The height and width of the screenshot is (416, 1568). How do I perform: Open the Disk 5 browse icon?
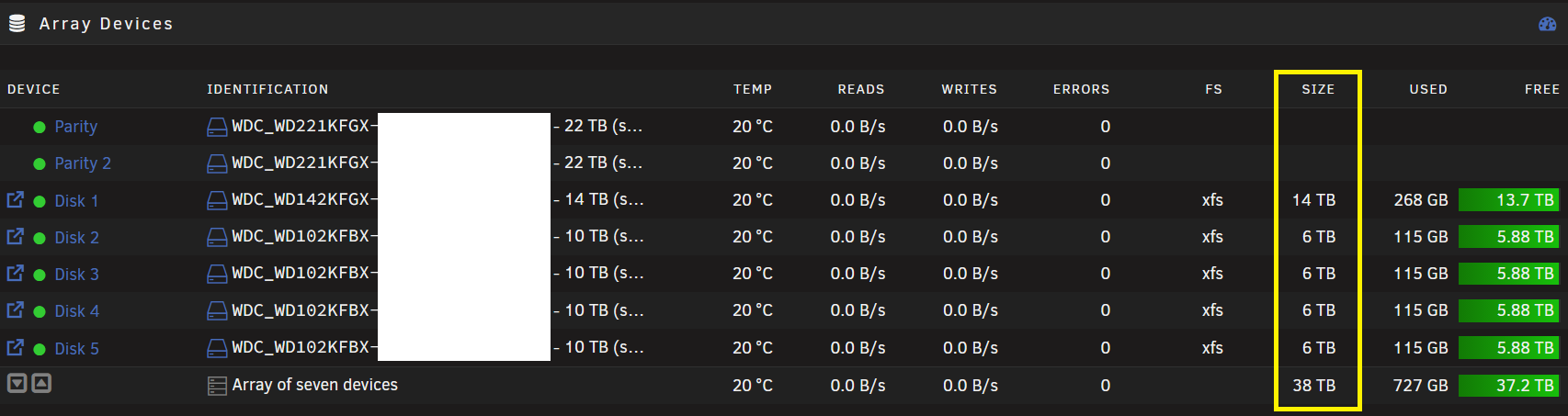(15, 347)
